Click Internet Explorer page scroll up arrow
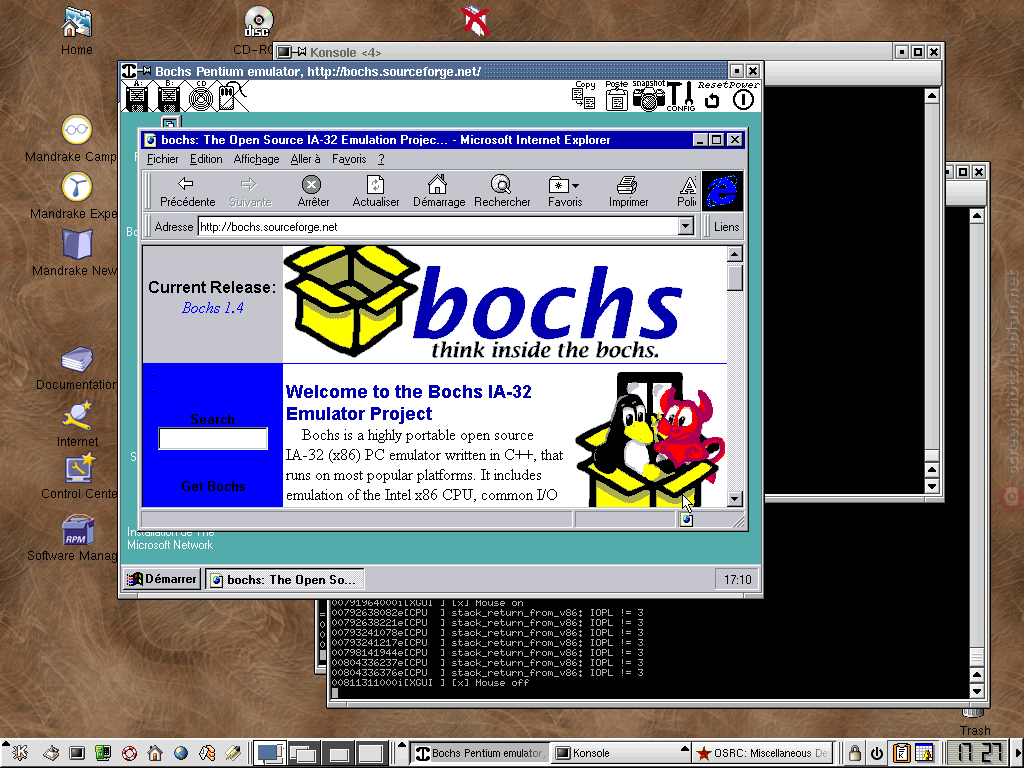The height and width of the screenshot is (768, 1024). [x=735, y=254]
